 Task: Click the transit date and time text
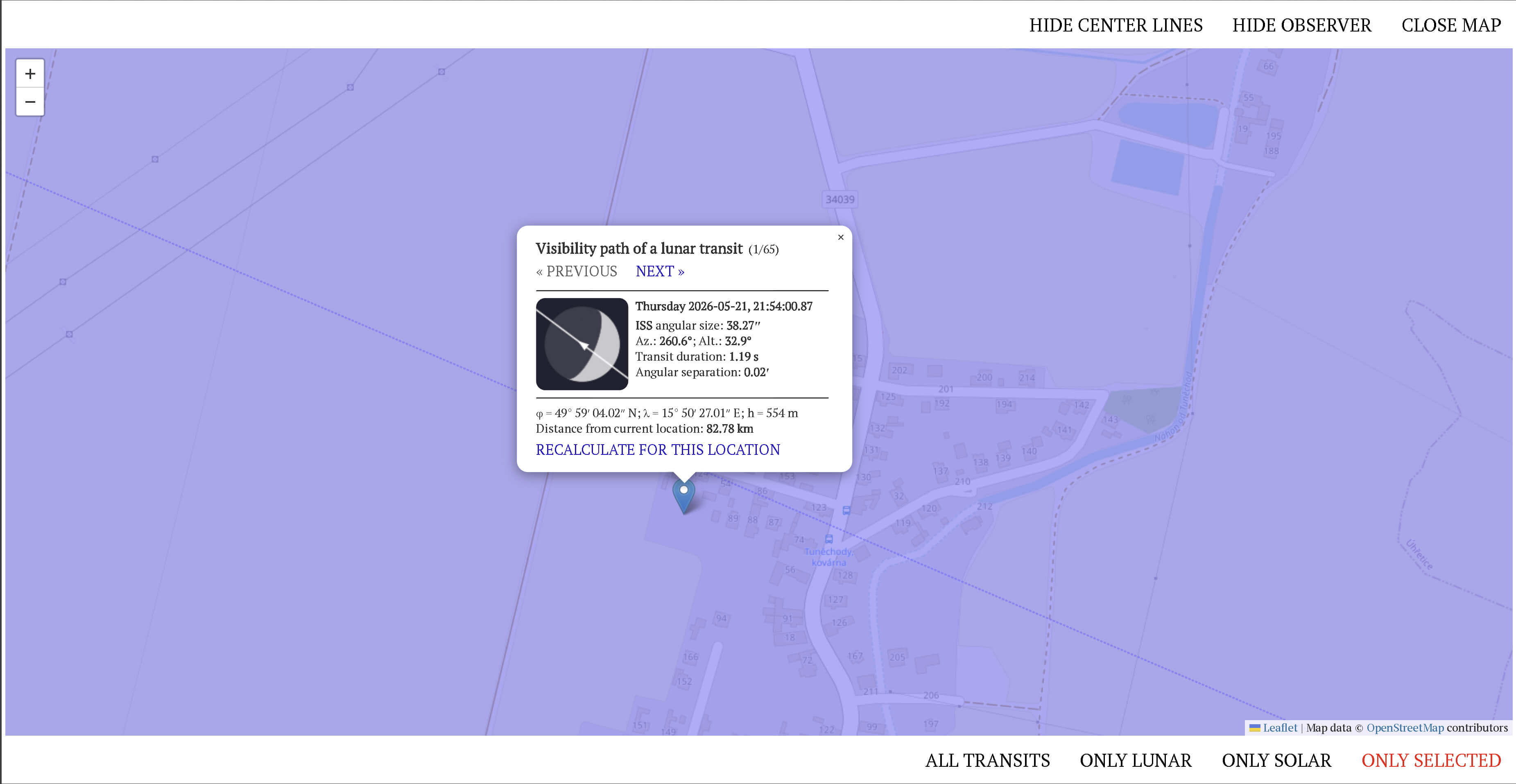(724, 306)
